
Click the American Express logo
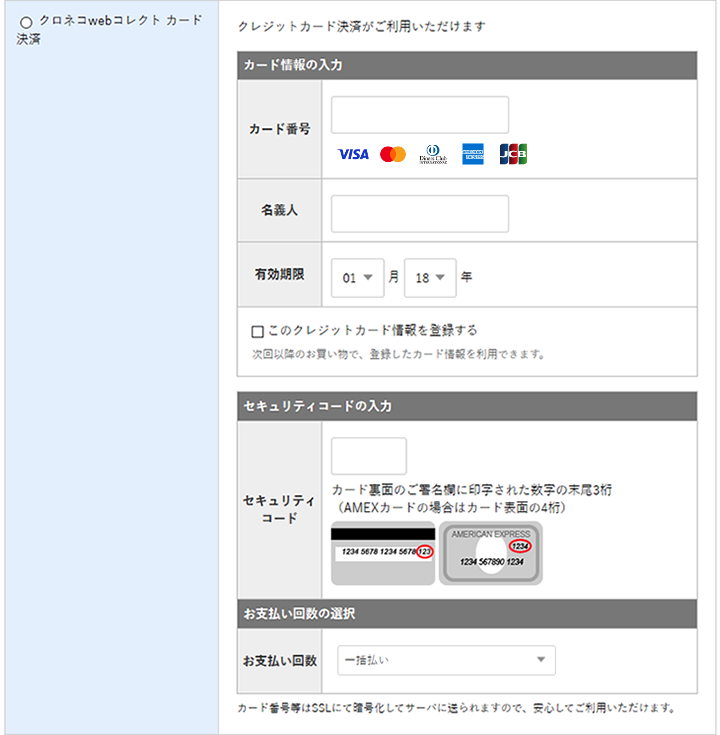[x=472, y=154]
